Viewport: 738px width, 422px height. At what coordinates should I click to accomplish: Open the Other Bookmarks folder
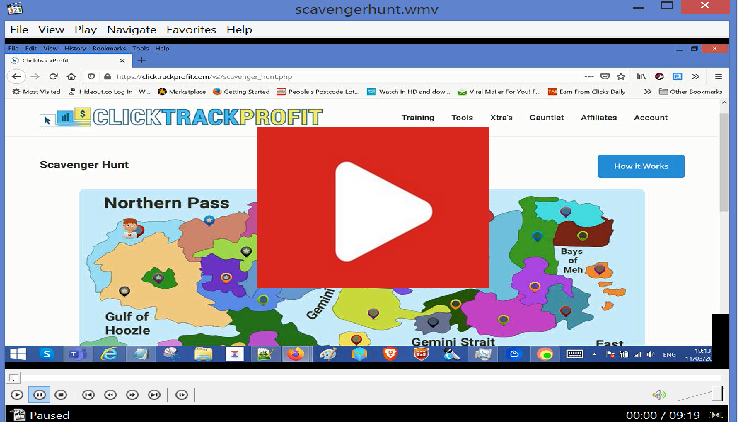(690, 91)
